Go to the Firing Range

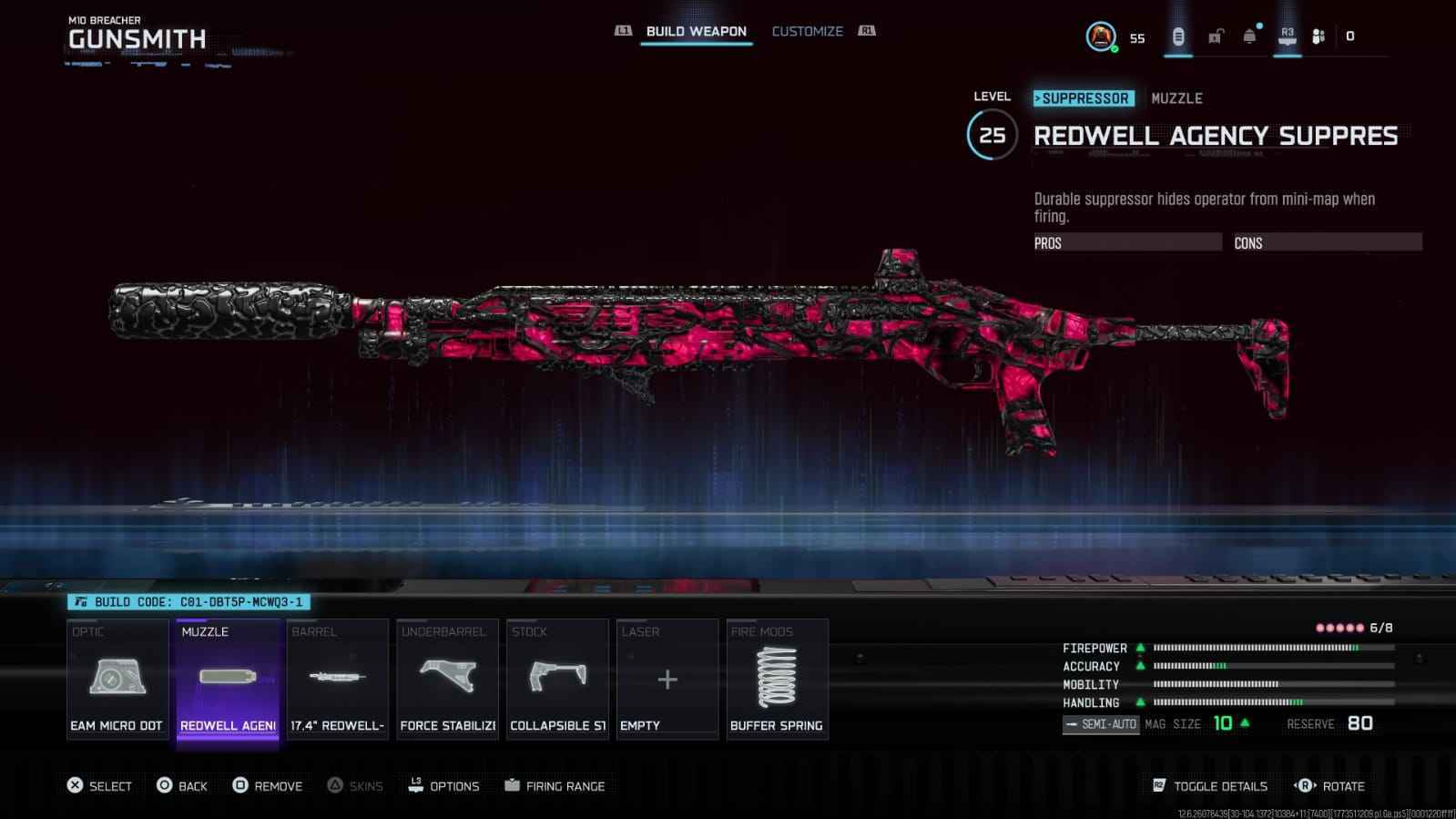coord(555,786)
